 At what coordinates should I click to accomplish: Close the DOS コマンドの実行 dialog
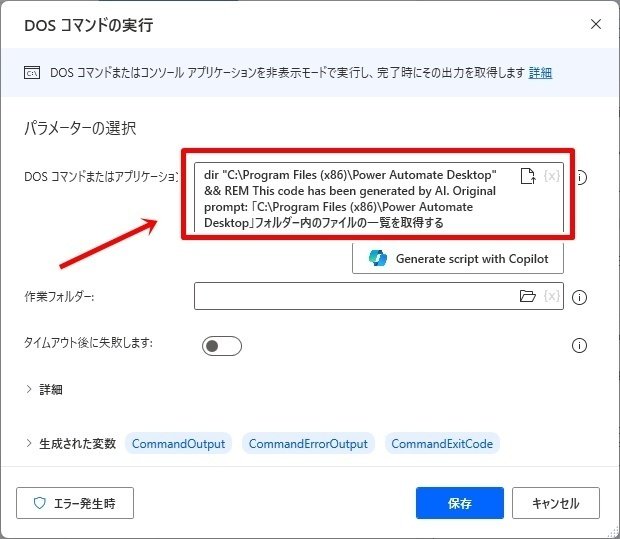[x=596, y=24]
